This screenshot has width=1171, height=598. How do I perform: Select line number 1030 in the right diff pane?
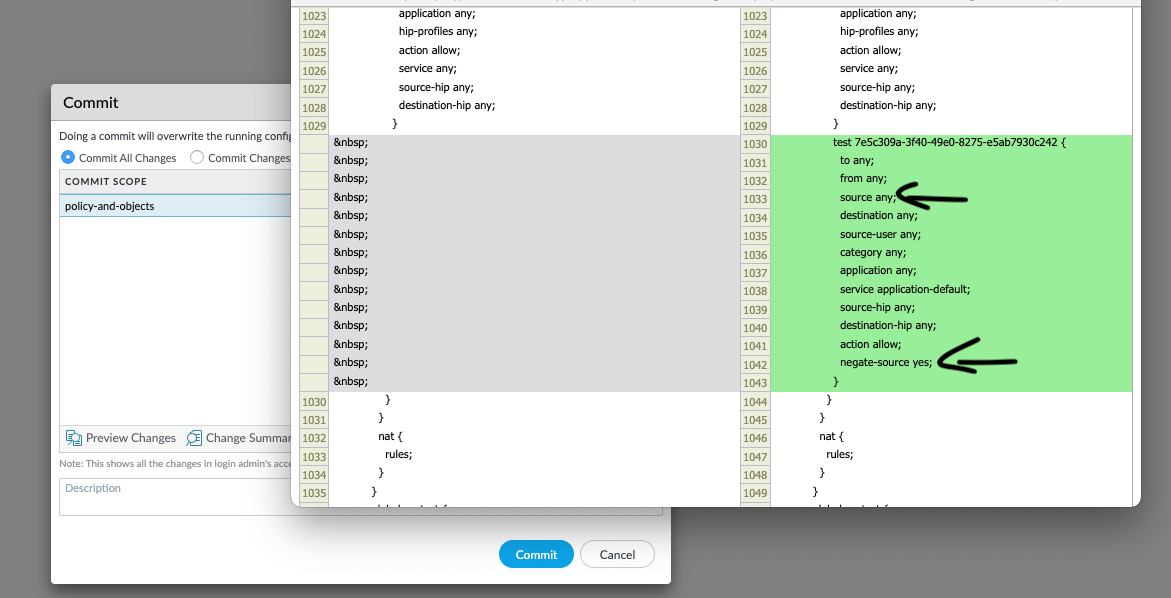click(755, 144)
